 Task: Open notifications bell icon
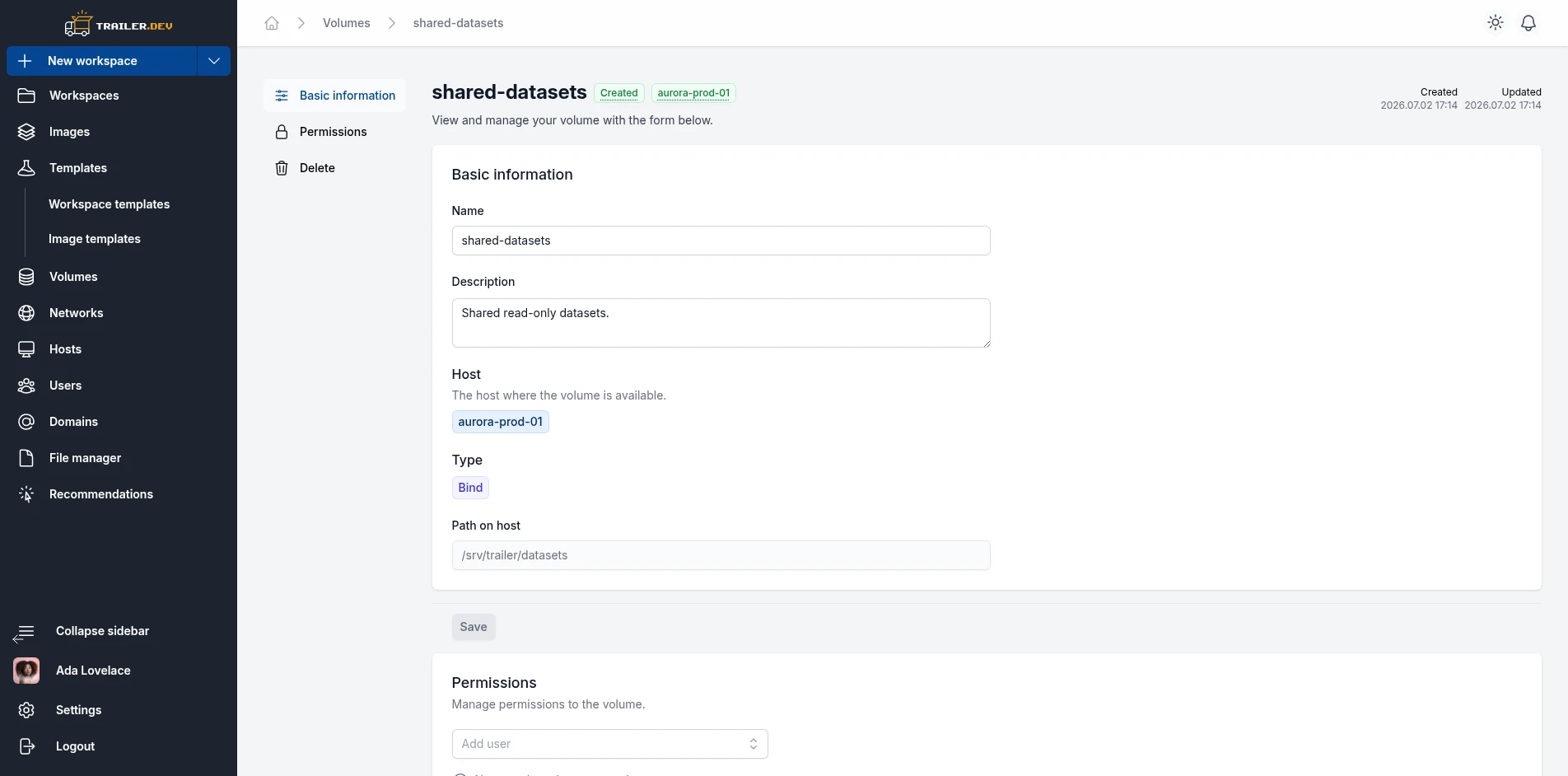(1528, 23)
